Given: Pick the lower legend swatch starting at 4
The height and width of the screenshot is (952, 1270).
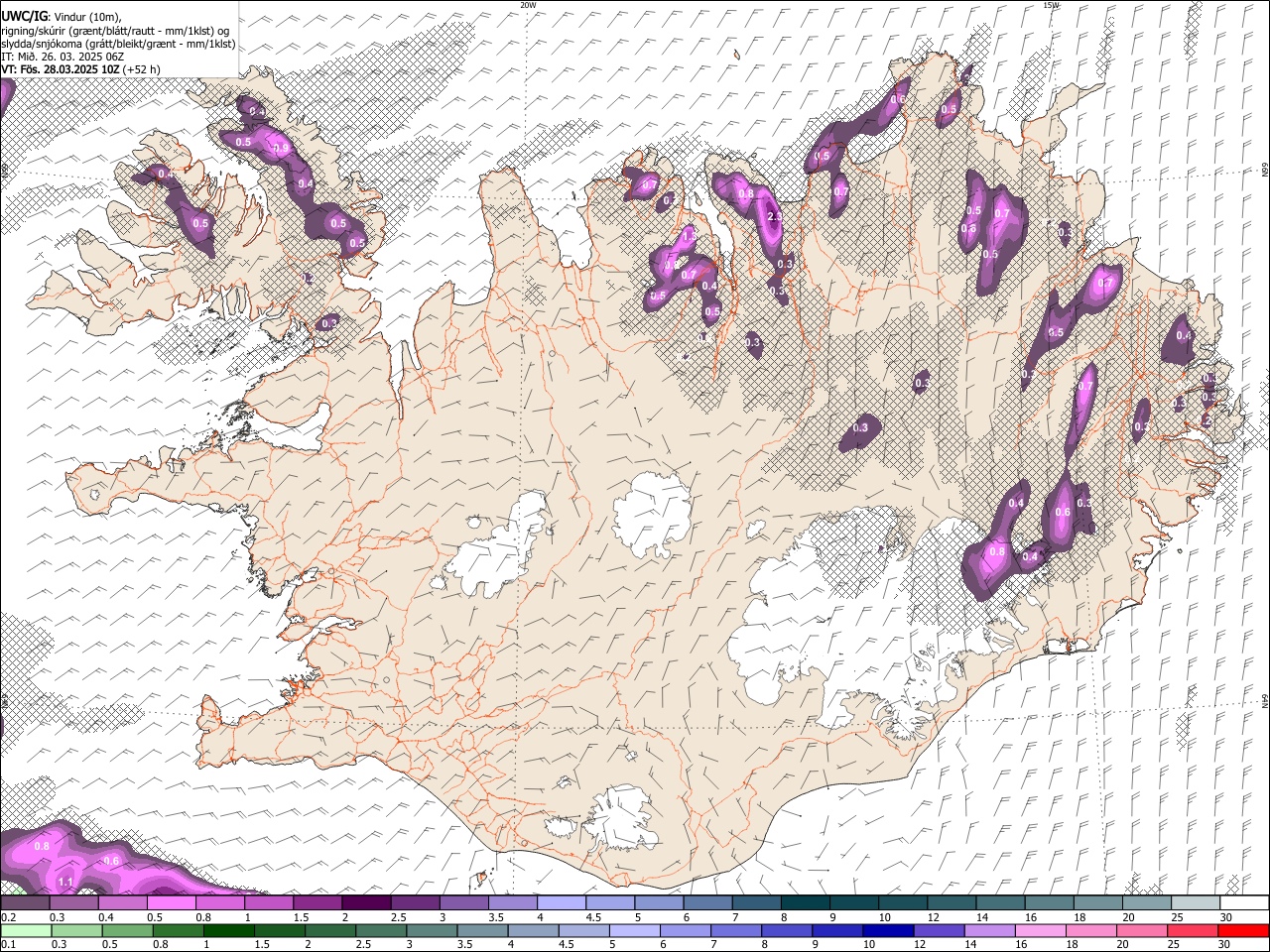Looking at the screenshot, I should [533, 930].
